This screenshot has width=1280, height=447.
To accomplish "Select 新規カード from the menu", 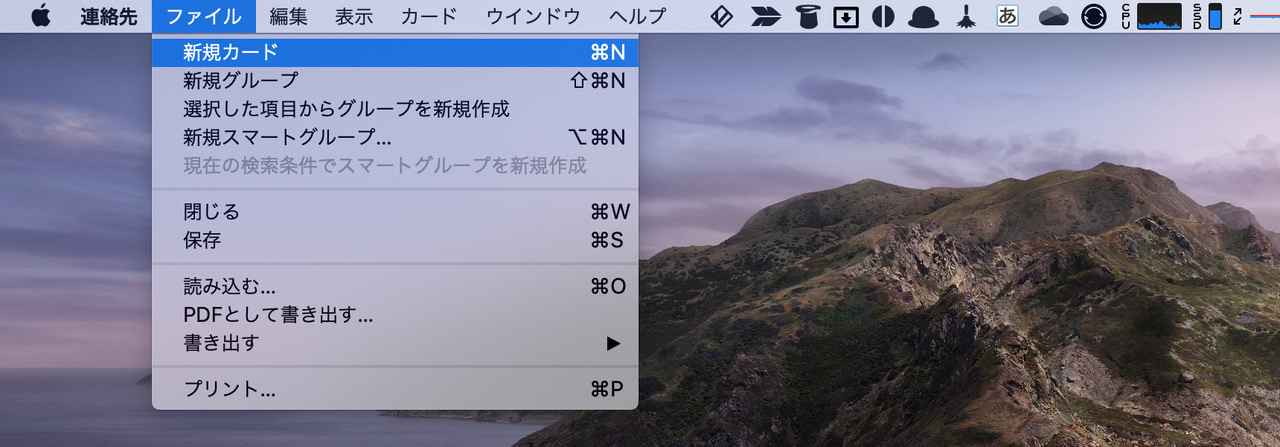I will (395, 52).
